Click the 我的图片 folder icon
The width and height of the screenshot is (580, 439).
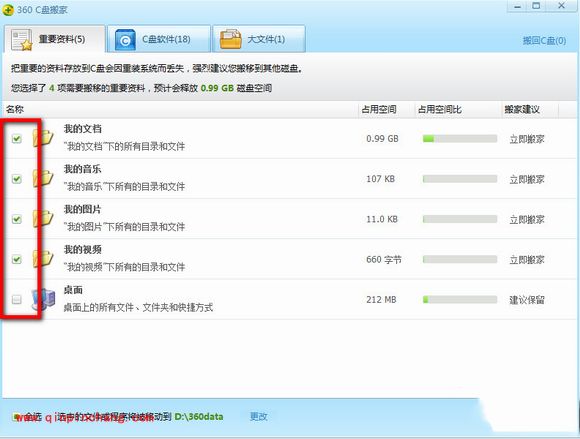(x=43, y=219)
